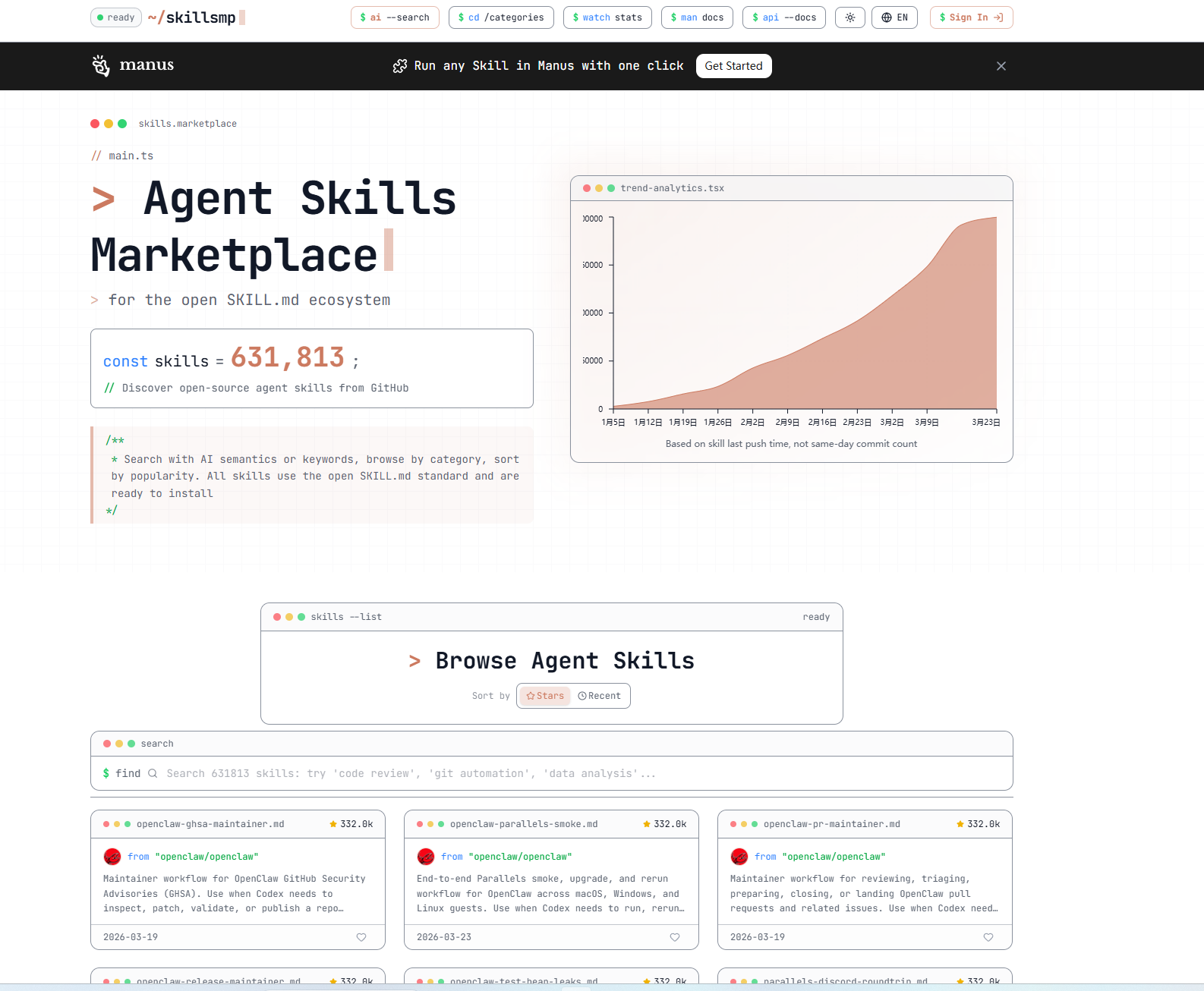Dismiss the Manus banner with X
This screenshot has height=991, width=1204.
click(x=1001, y=66)
